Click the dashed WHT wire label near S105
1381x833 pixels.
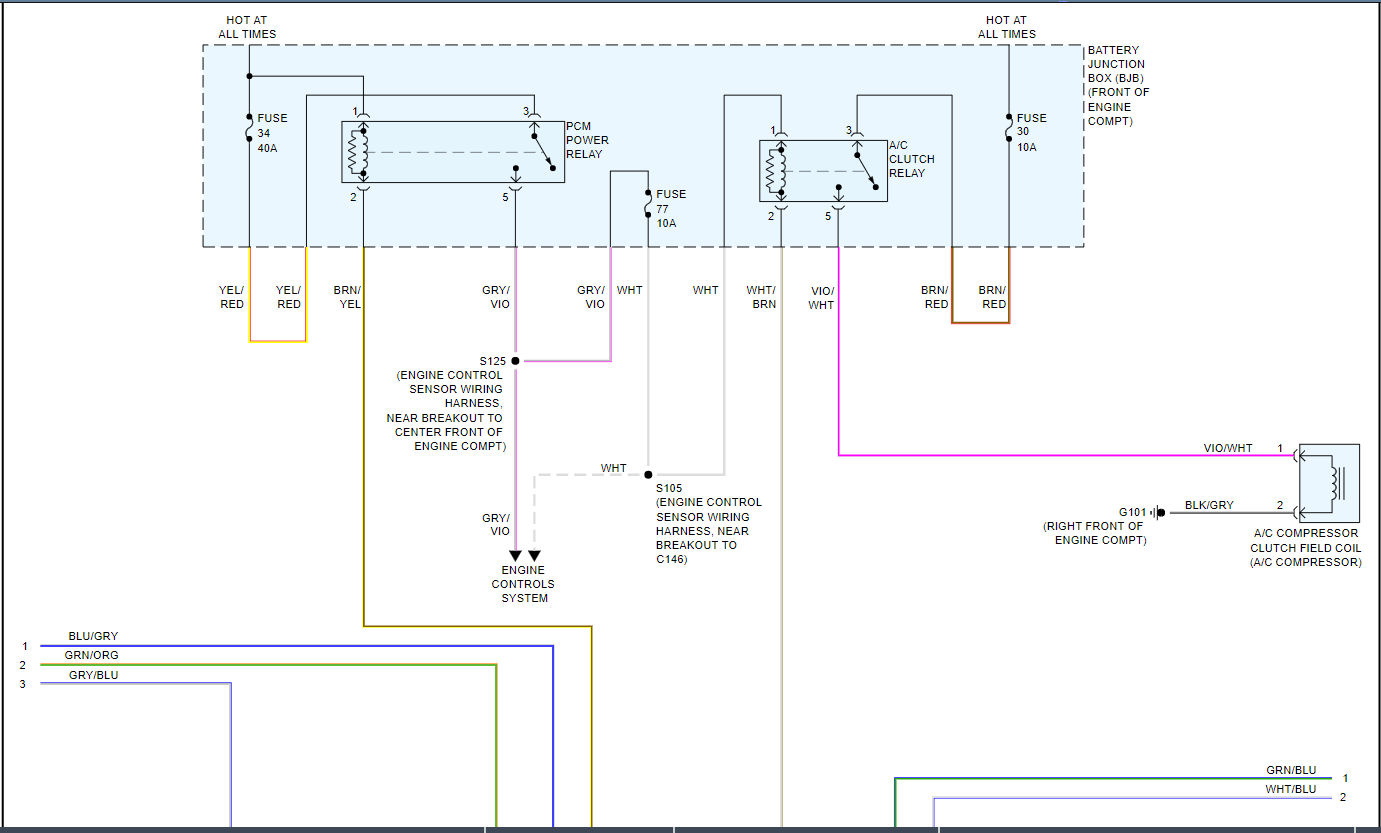[614, 468]
